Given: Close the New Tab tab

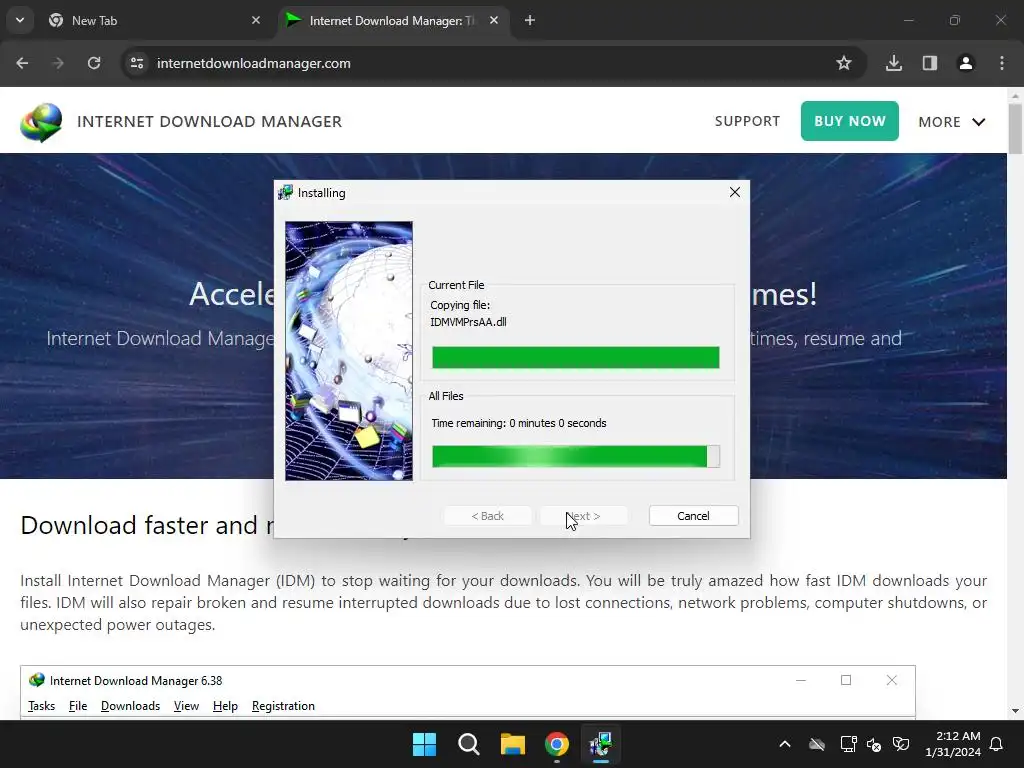Looking at the screenshot, I should coord(256,20).
